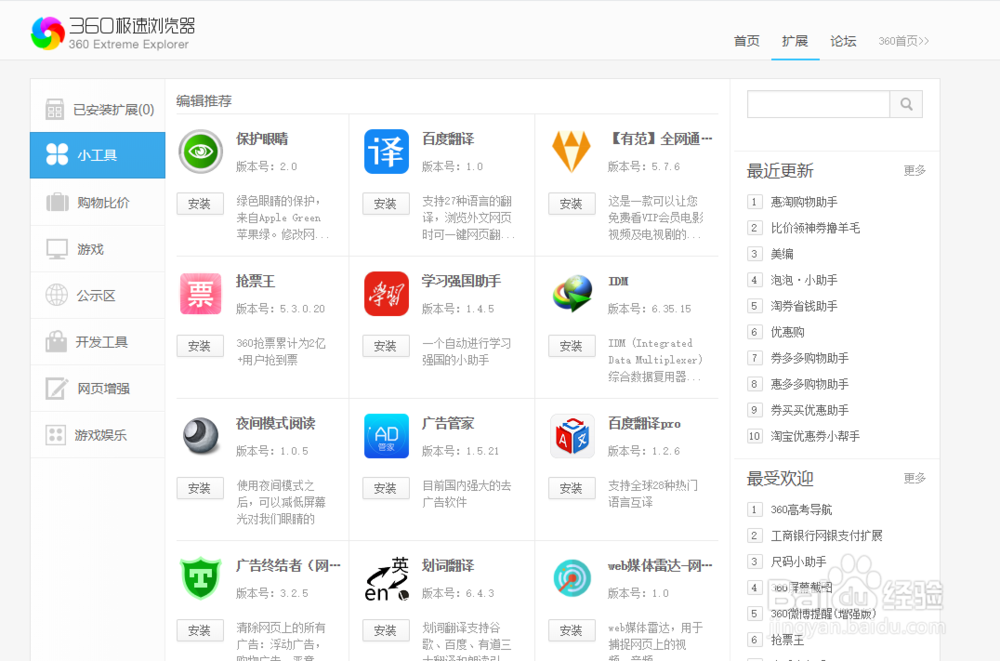Open the 广告终结者 green shield icon
This screenshot has width=1000, height=661.
pyautogui.click(x=200, y=578)
